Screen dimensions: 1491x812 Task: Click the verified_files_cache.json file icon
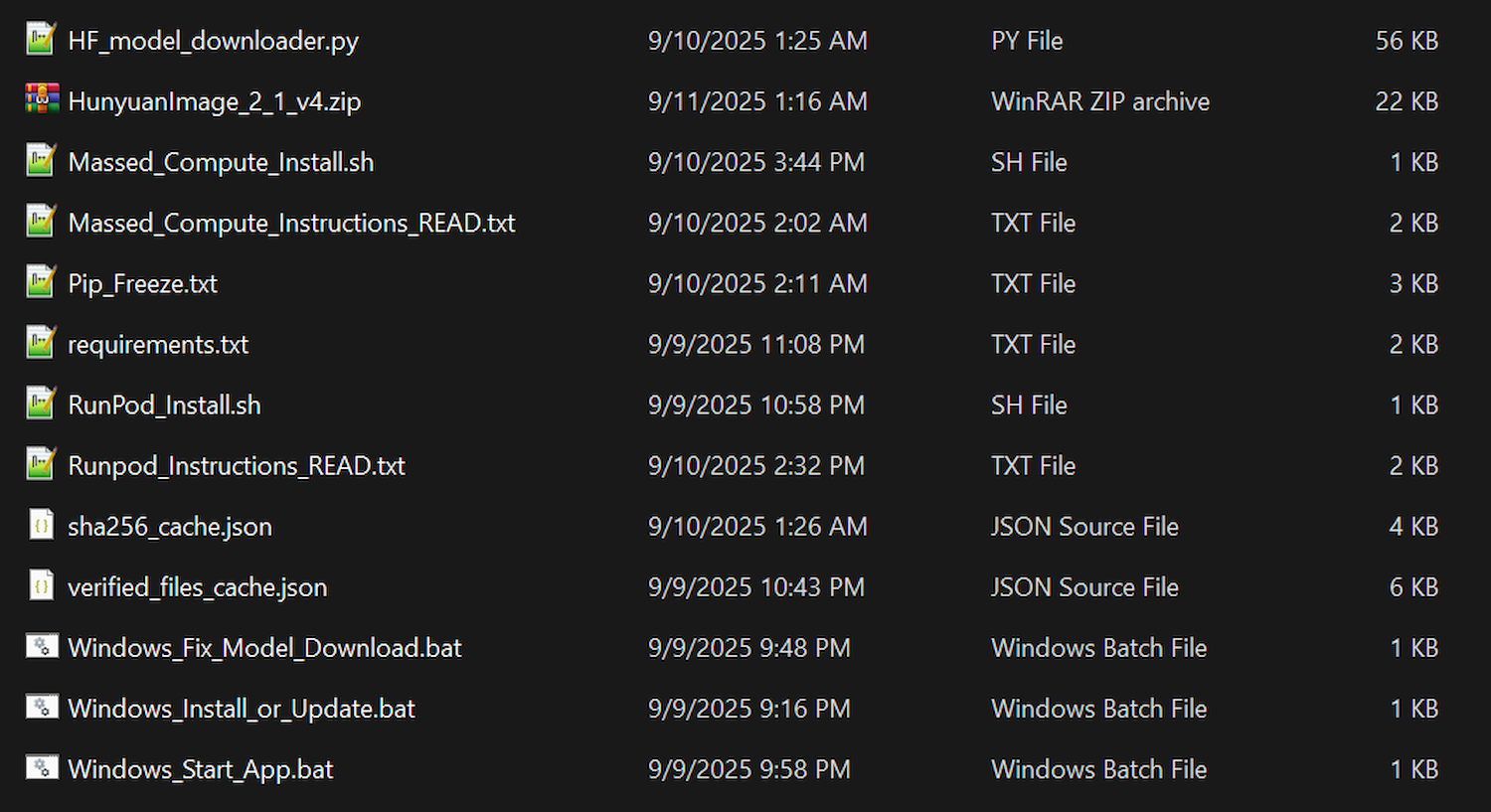click(x=41, y=585)
